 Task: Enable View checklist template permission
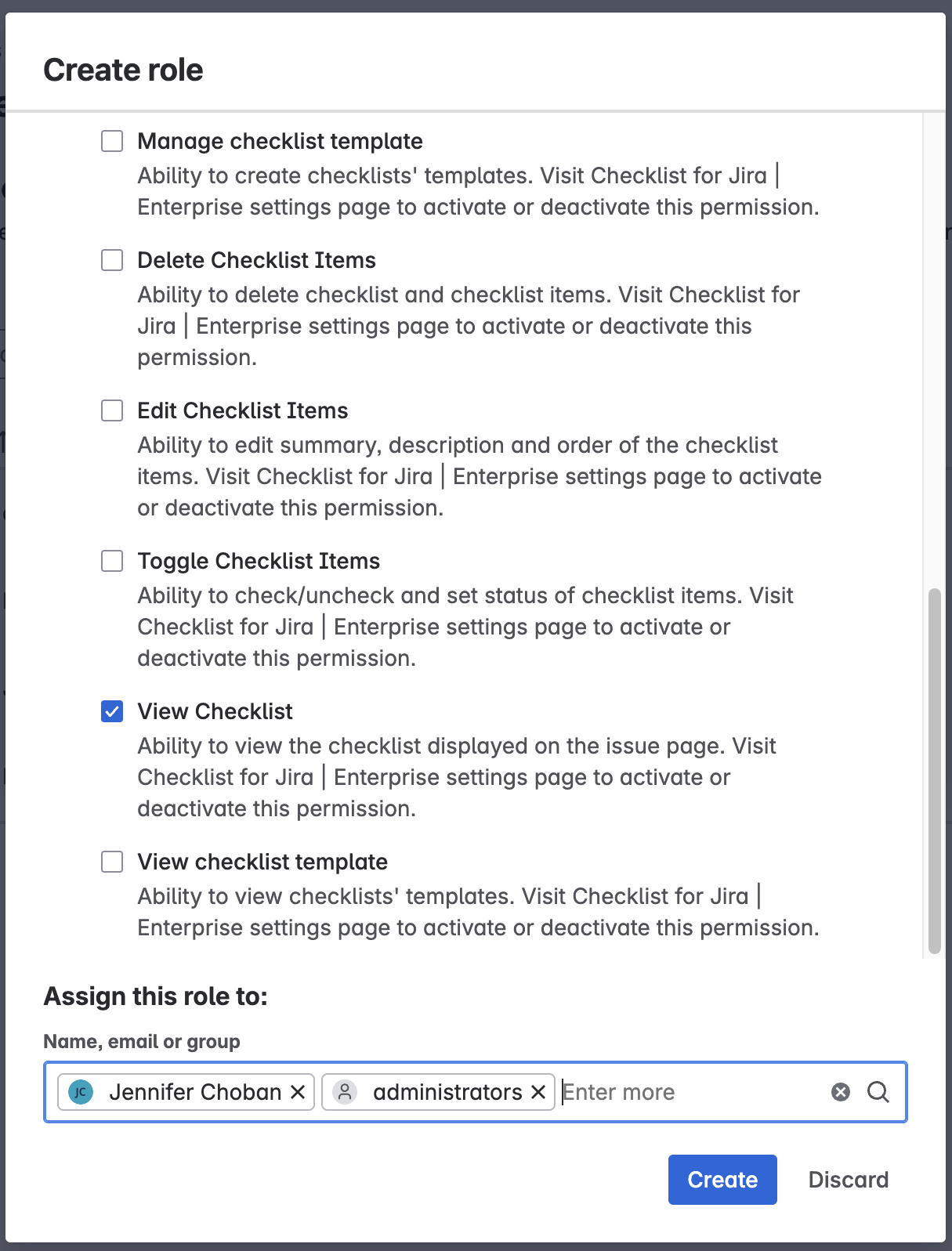coord(112,862)
